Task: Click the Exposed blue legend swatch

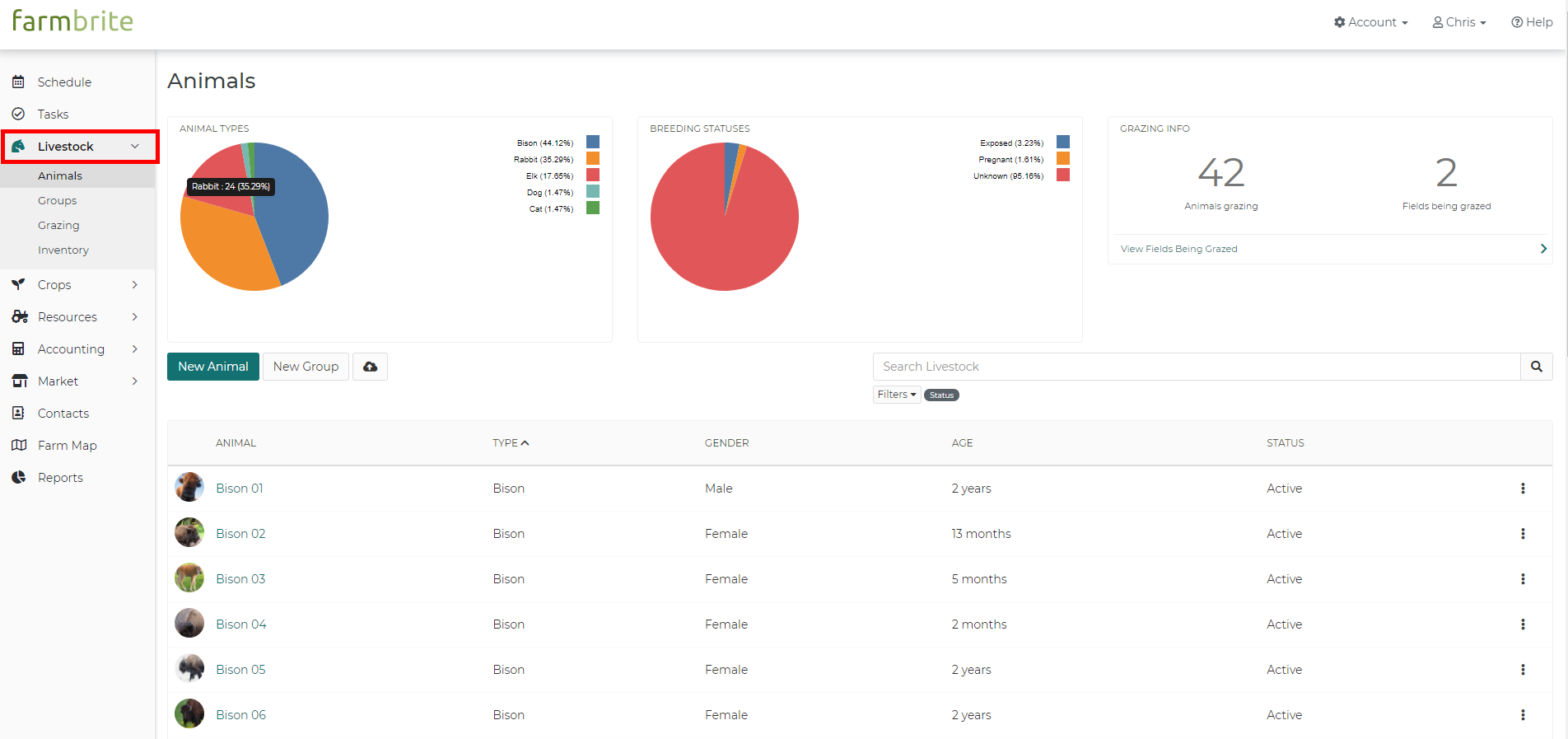Action: point(1063,142)
